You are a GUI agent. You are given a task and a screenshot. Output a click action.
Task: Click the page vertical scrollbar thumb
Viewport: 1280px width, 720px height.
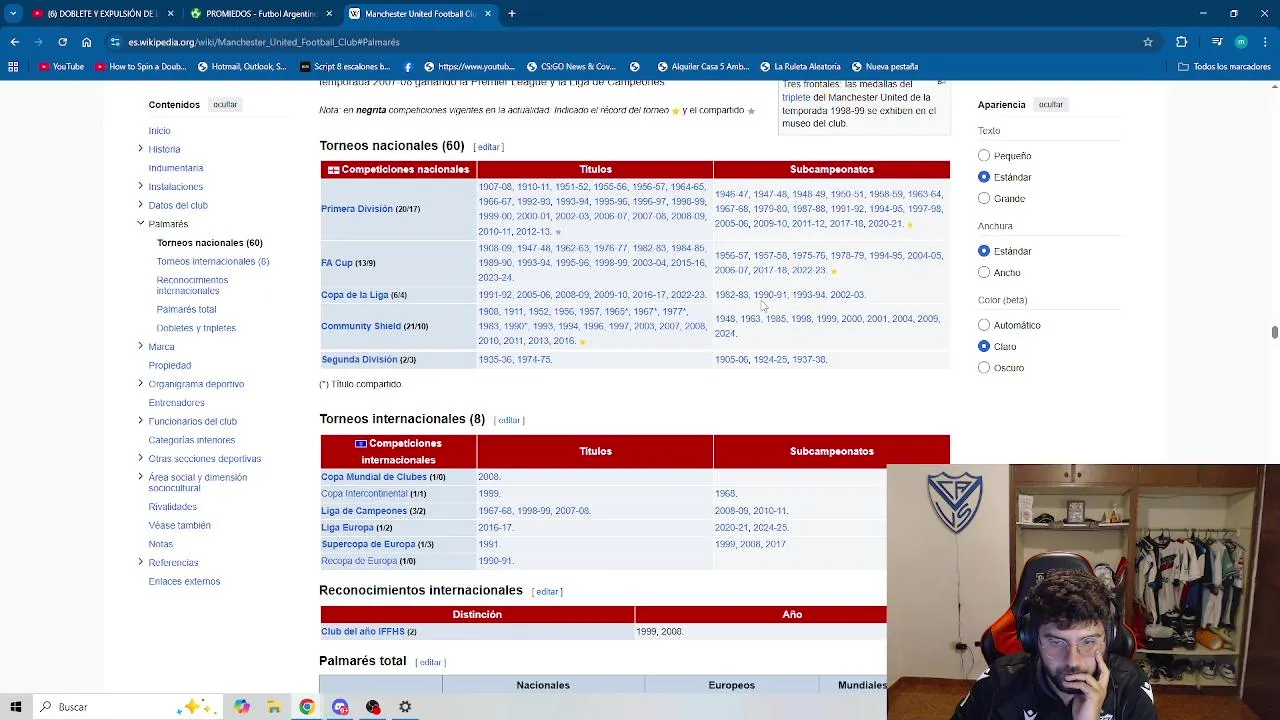[x=1274, y=332]
